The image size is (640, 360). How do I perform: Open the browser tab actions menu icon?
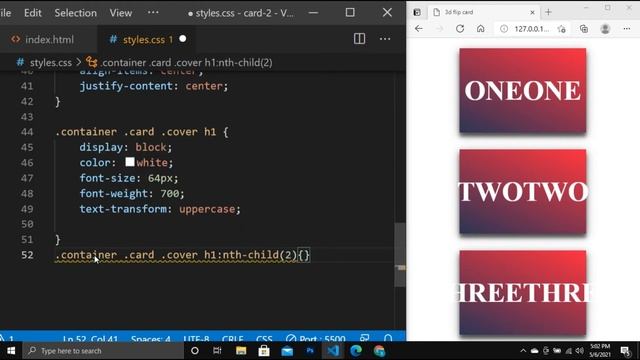coord(417,12)
